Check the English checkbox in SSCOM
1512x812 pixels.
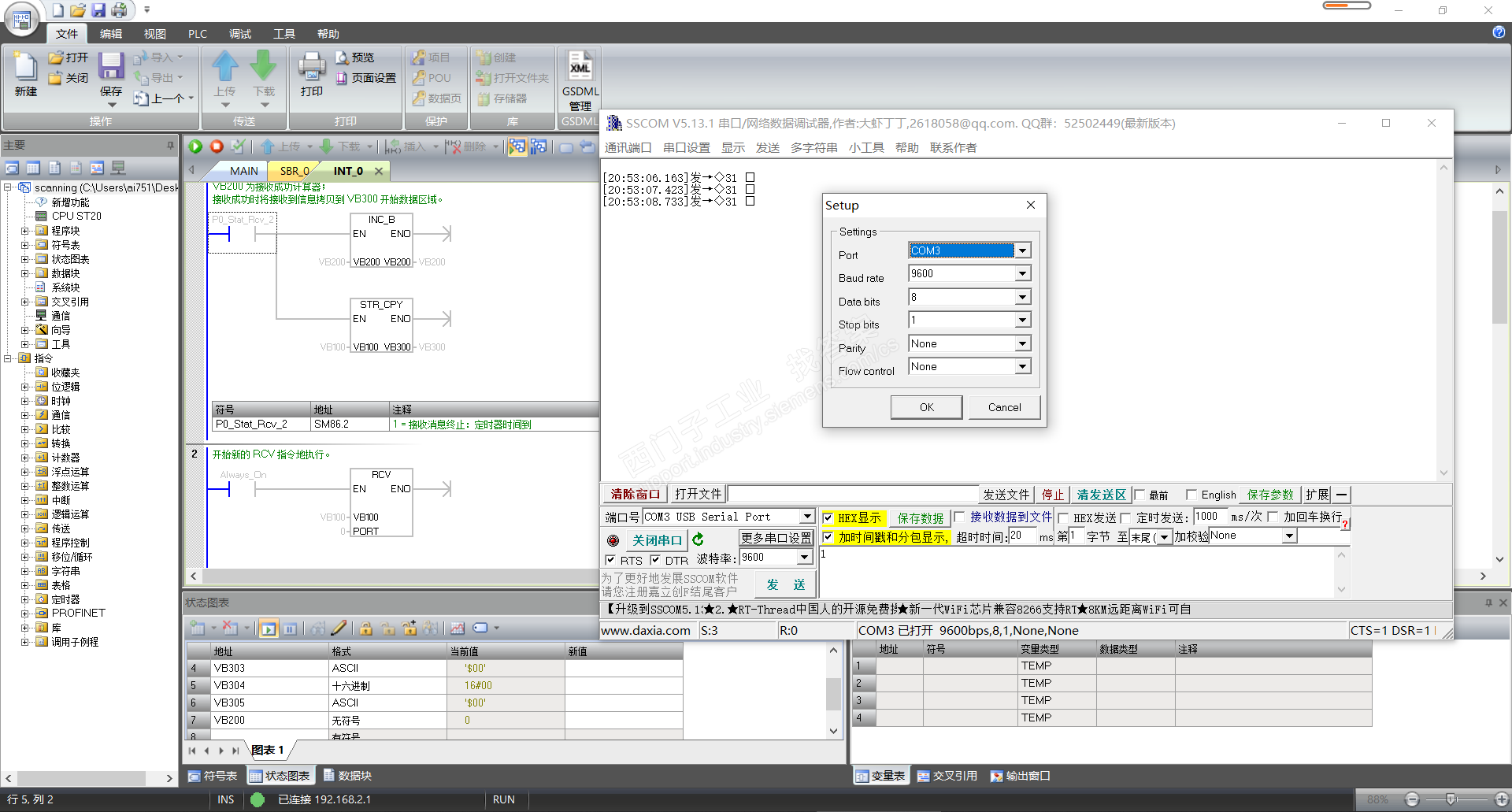[1191, 495]
